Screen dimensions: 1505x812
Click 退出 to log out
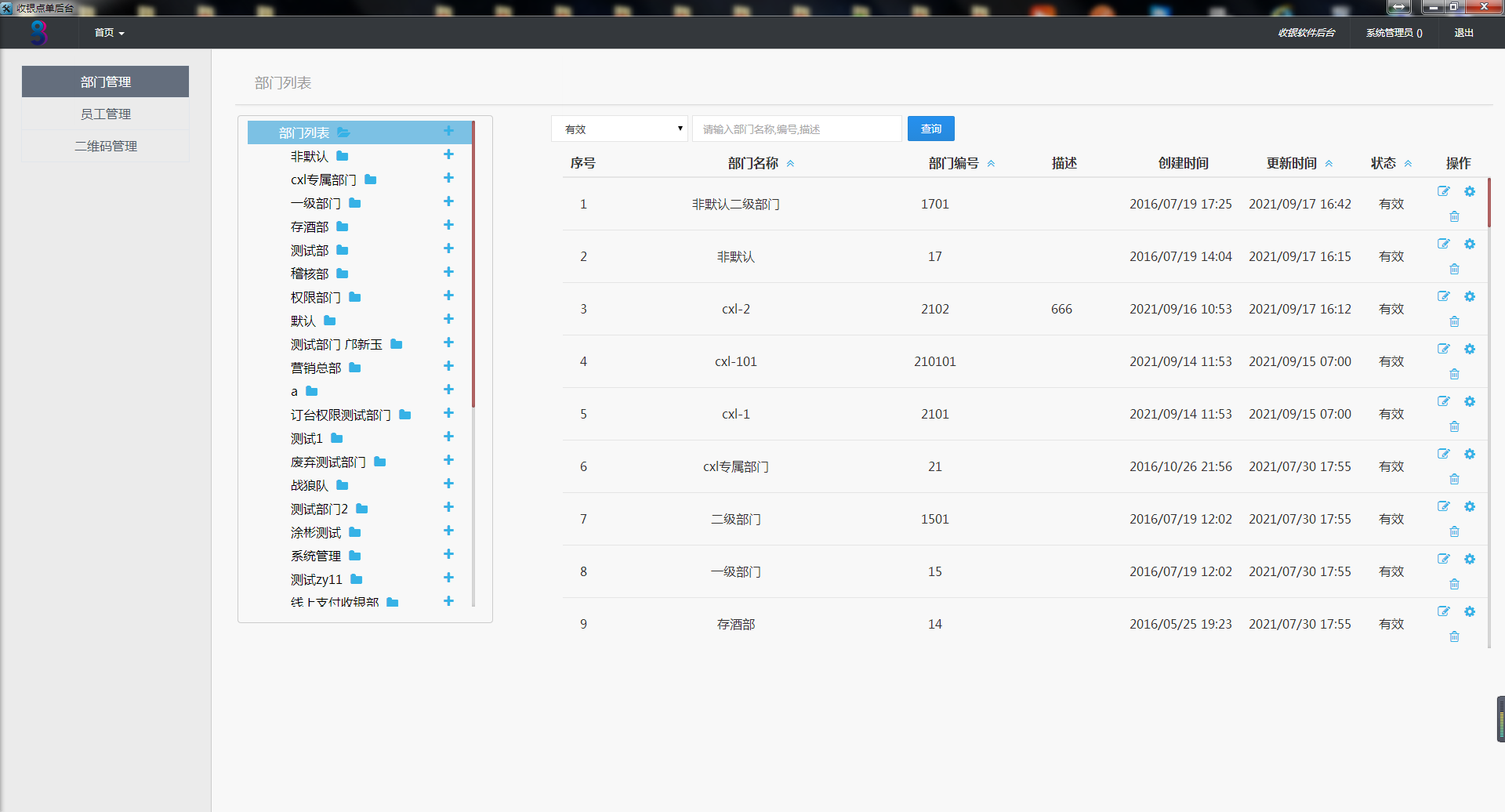coord(1463,33)
